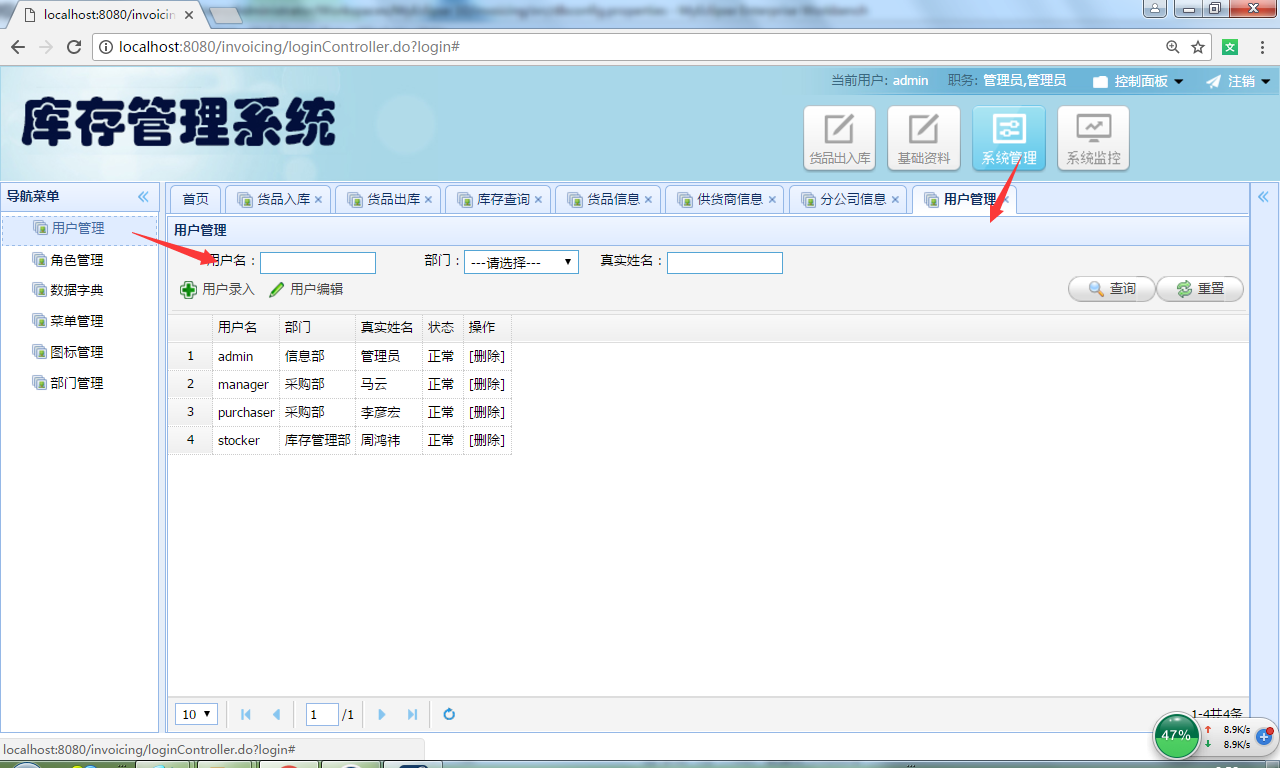Collapse the 导航菜单 sidebar with the « arrow

pos(143,197)
